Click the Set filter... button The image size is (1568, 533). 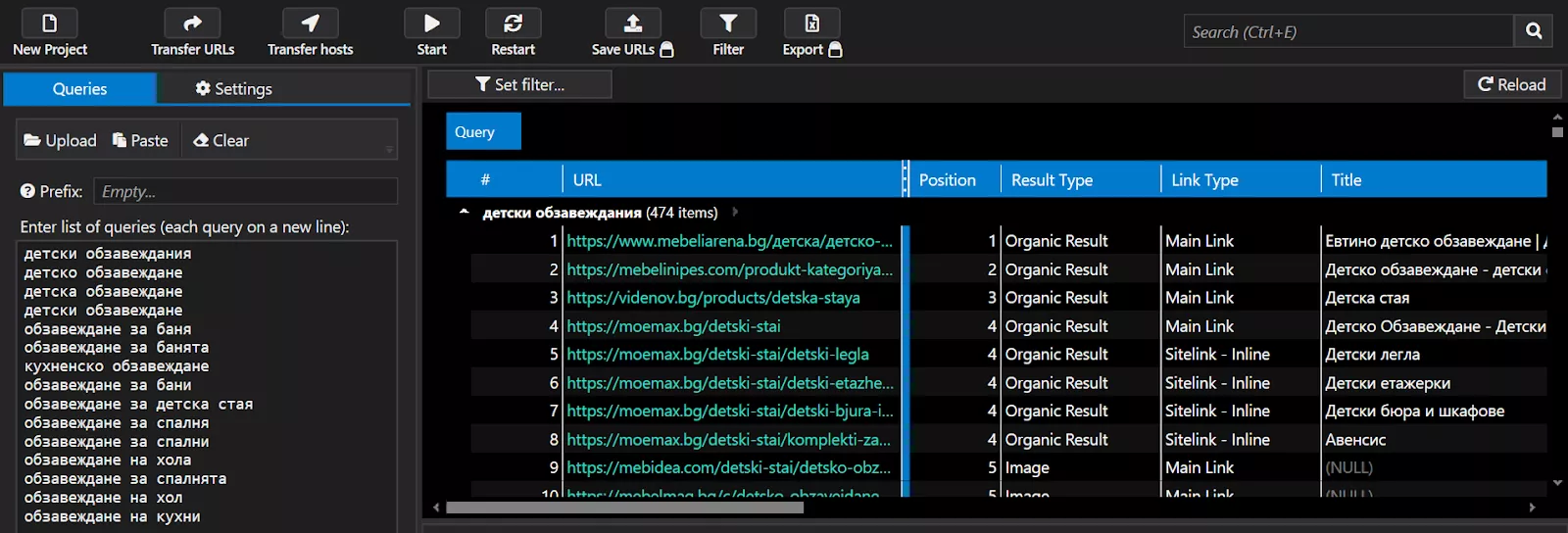pos(519,84)
